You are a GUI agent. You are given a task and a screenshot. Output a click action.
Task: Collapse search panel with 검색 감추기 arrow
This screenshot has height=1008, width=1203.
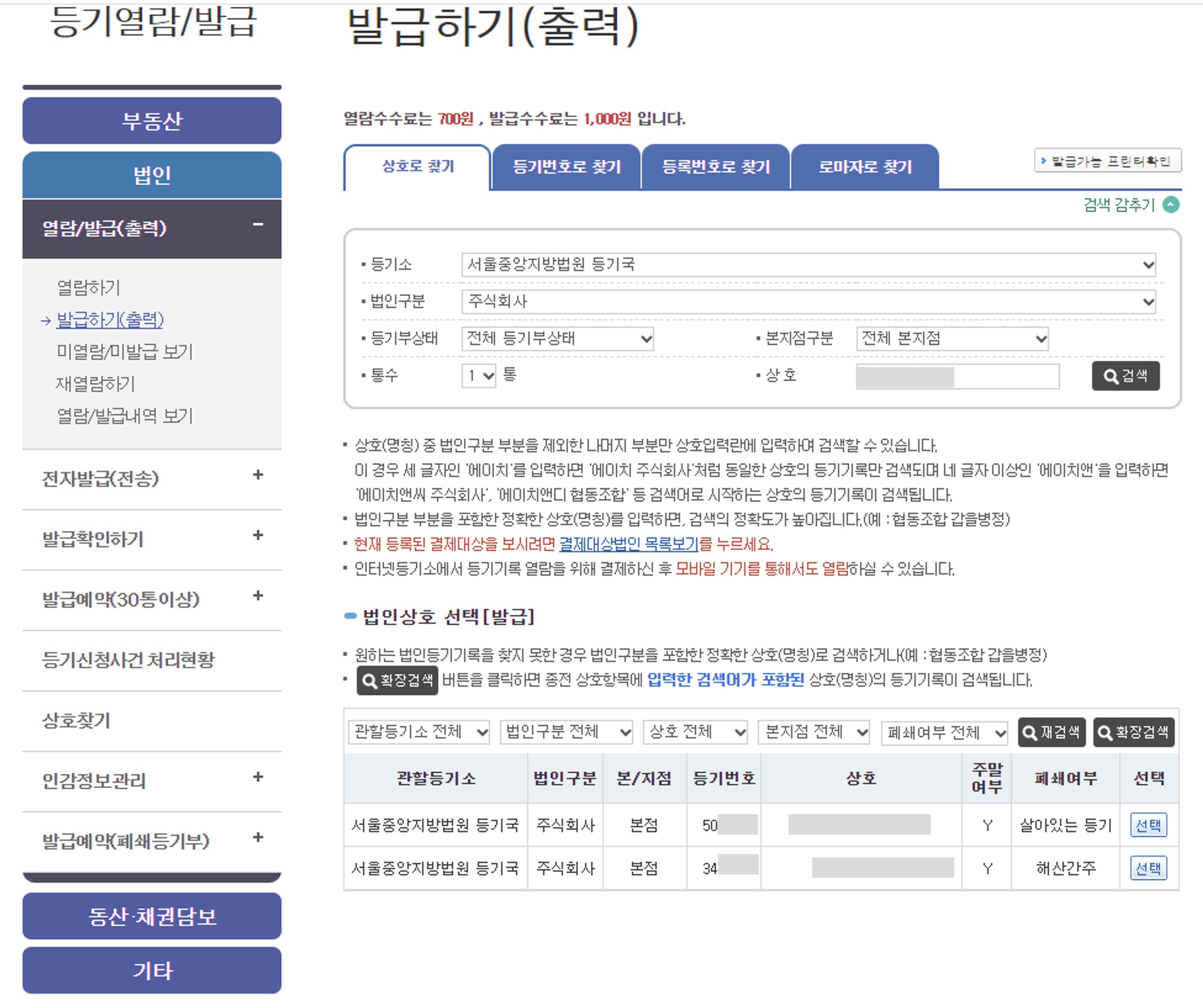(1170, 205)
